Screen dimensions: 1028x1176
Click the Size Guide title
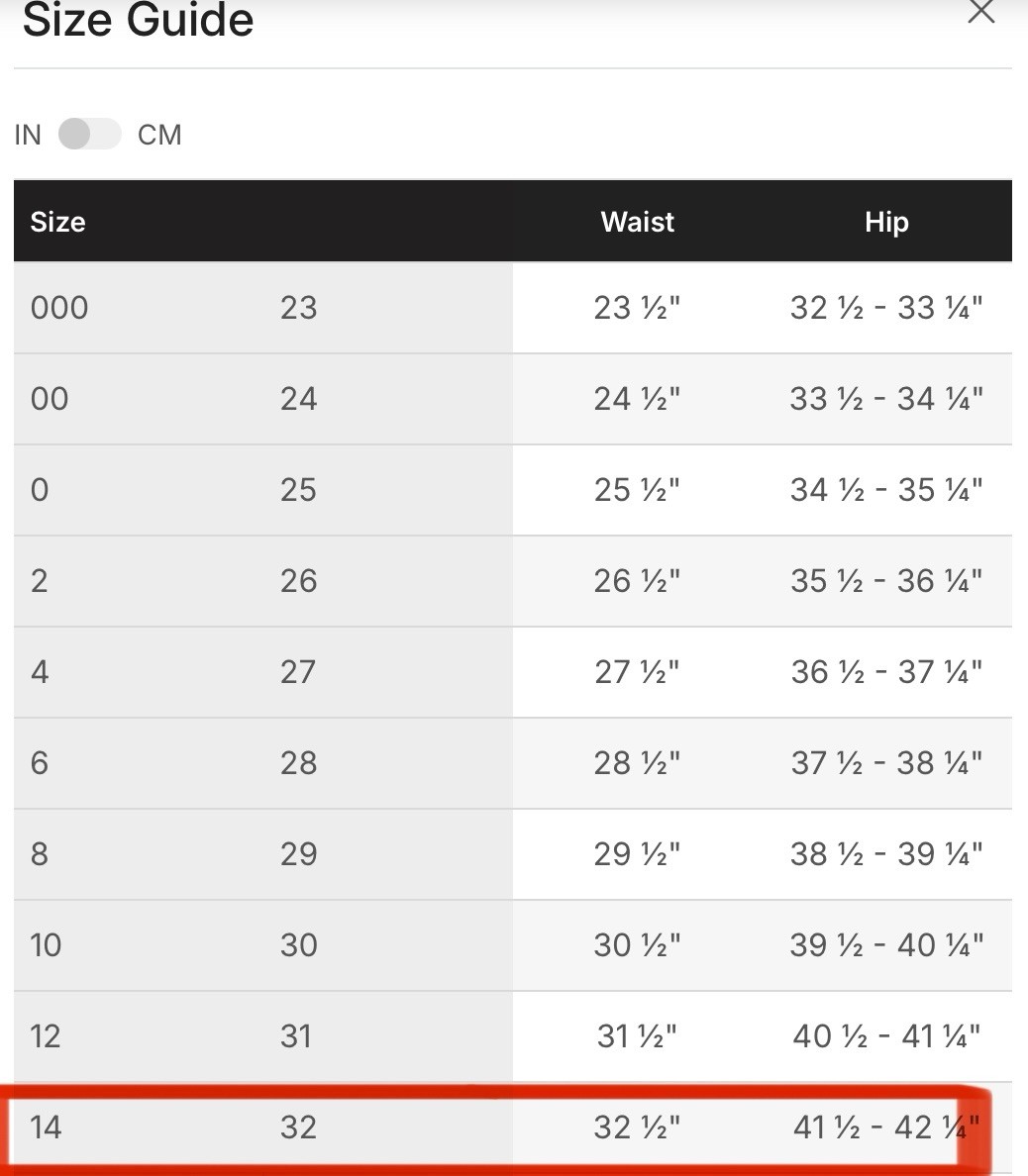[x=138, y=20]
